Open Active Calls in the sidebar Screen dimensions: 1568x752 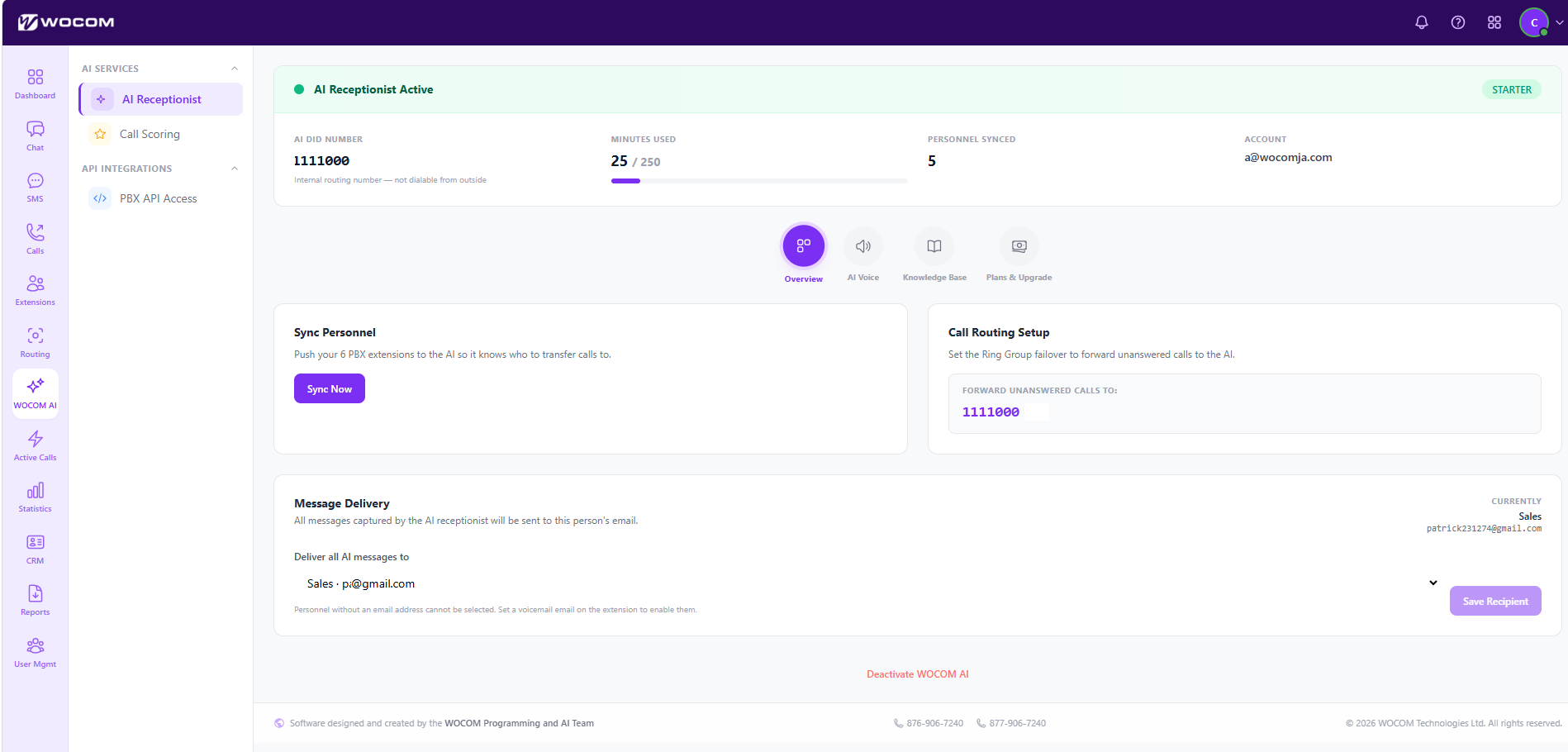35,445
